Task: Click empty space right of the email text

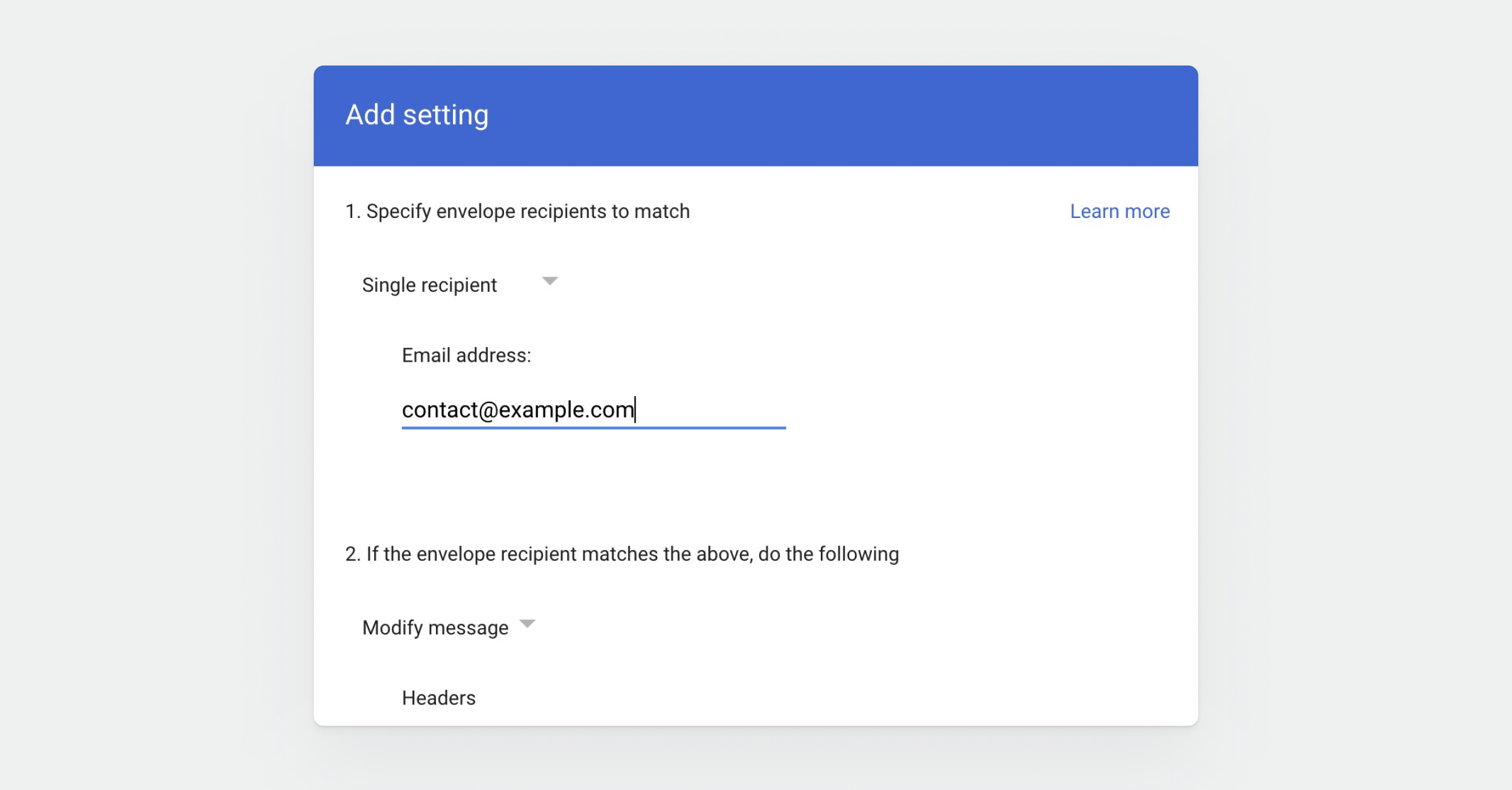Action: point(712,410)
